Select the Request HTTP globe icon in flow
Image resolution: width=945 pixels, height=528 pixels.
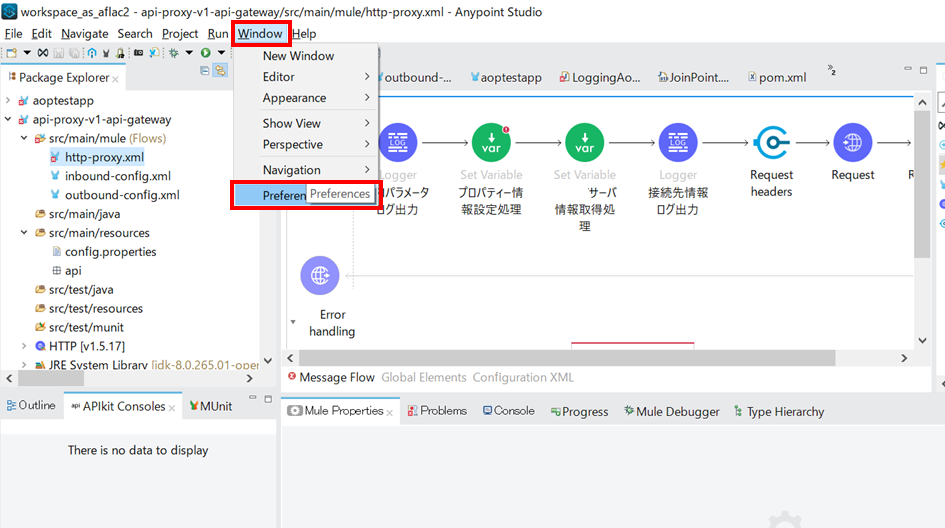852,144
